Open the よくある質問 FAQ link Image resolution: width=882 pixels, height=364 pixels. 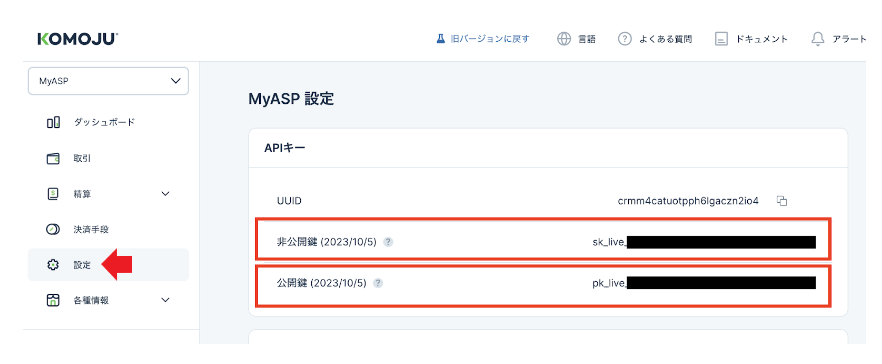(x=655, y=39)
